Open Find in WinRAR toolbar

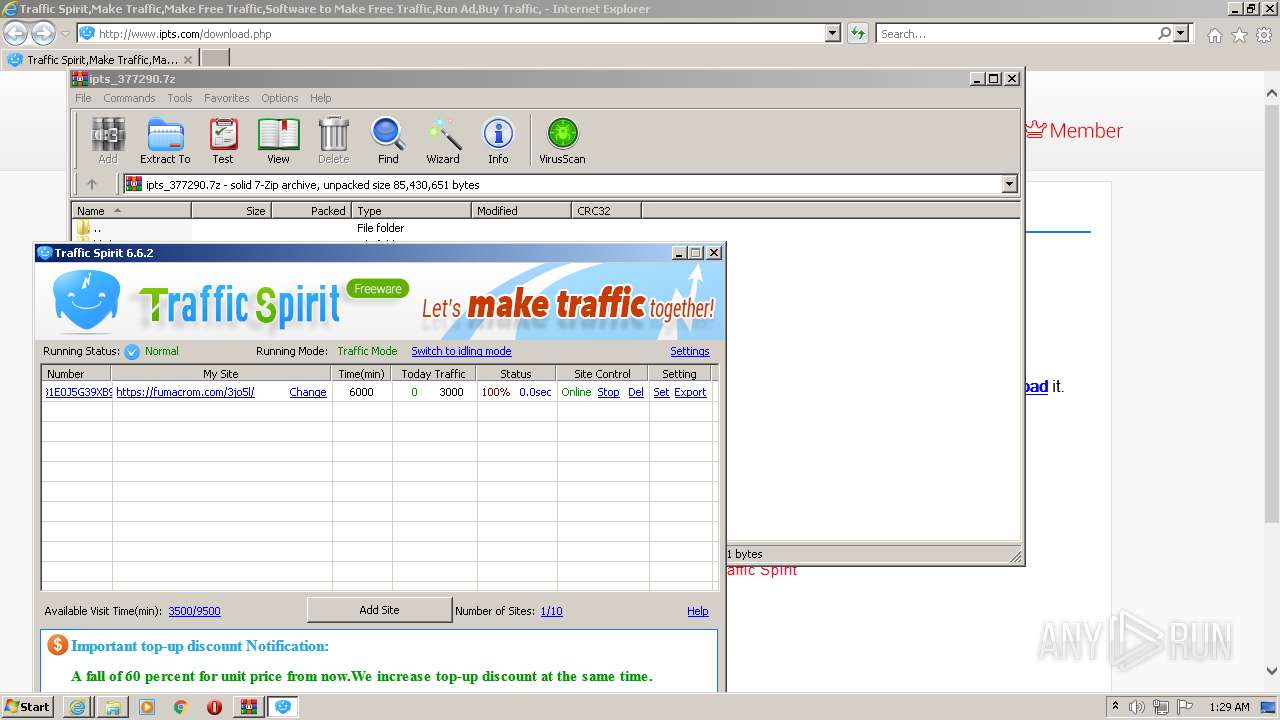(x=388, y=141)
